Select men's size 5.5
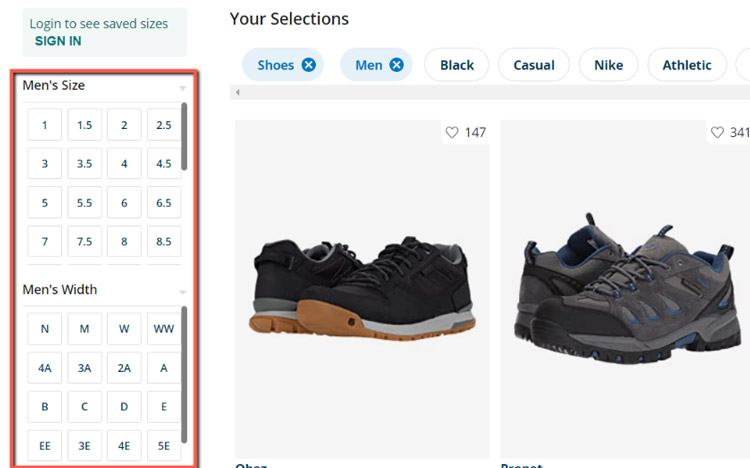Image resolution: width=750 pixels, height=468 pixels. (85, 203)
